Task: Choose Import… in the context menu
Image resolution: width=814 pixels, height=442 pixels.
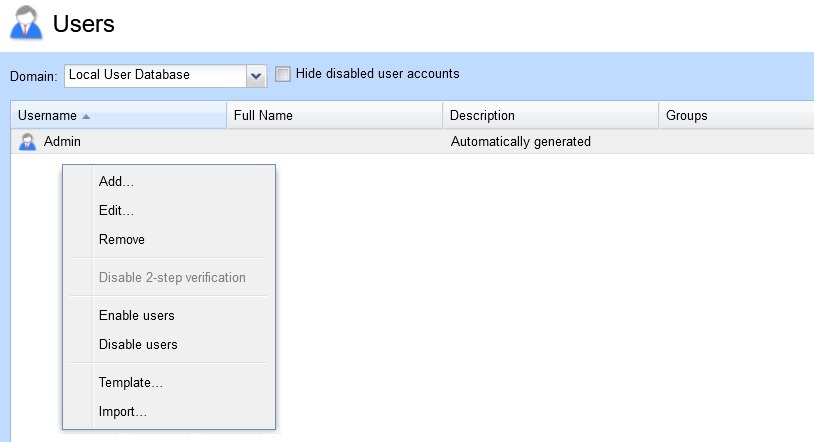Action: pyautogui.click(x=123, y=412)
